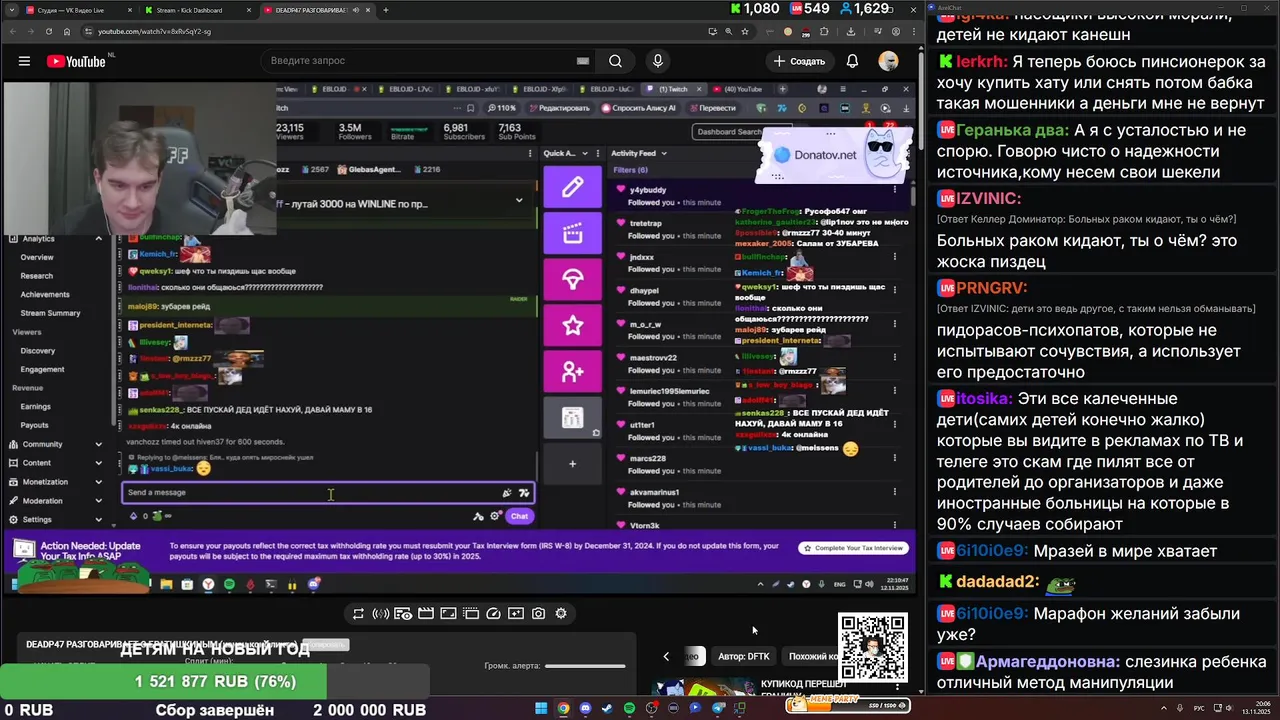
Task: Collapse the Analytics sidebar section
Action: [98, 239]
